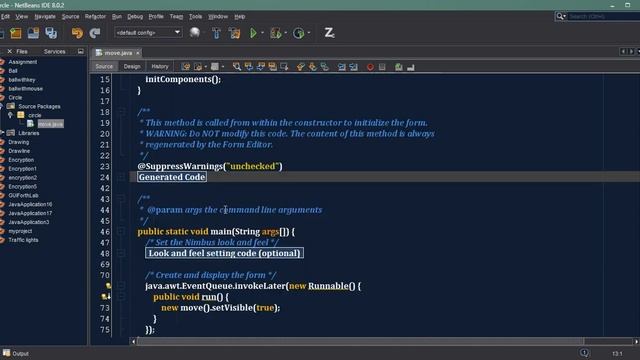640x360 pixels.
Task: Click the Find Selection magnifier icon
Action: (x=237, y=67)
